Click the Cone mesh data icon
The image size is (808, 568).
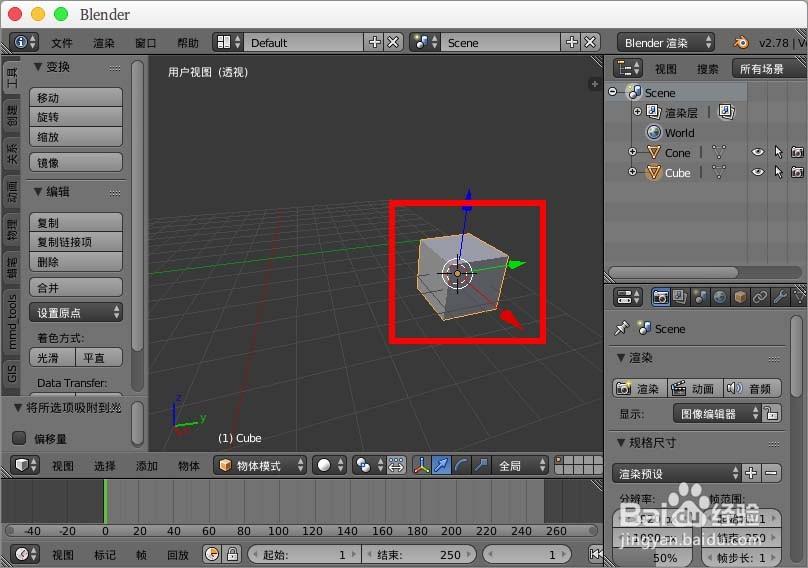click(x=718, y=153)
